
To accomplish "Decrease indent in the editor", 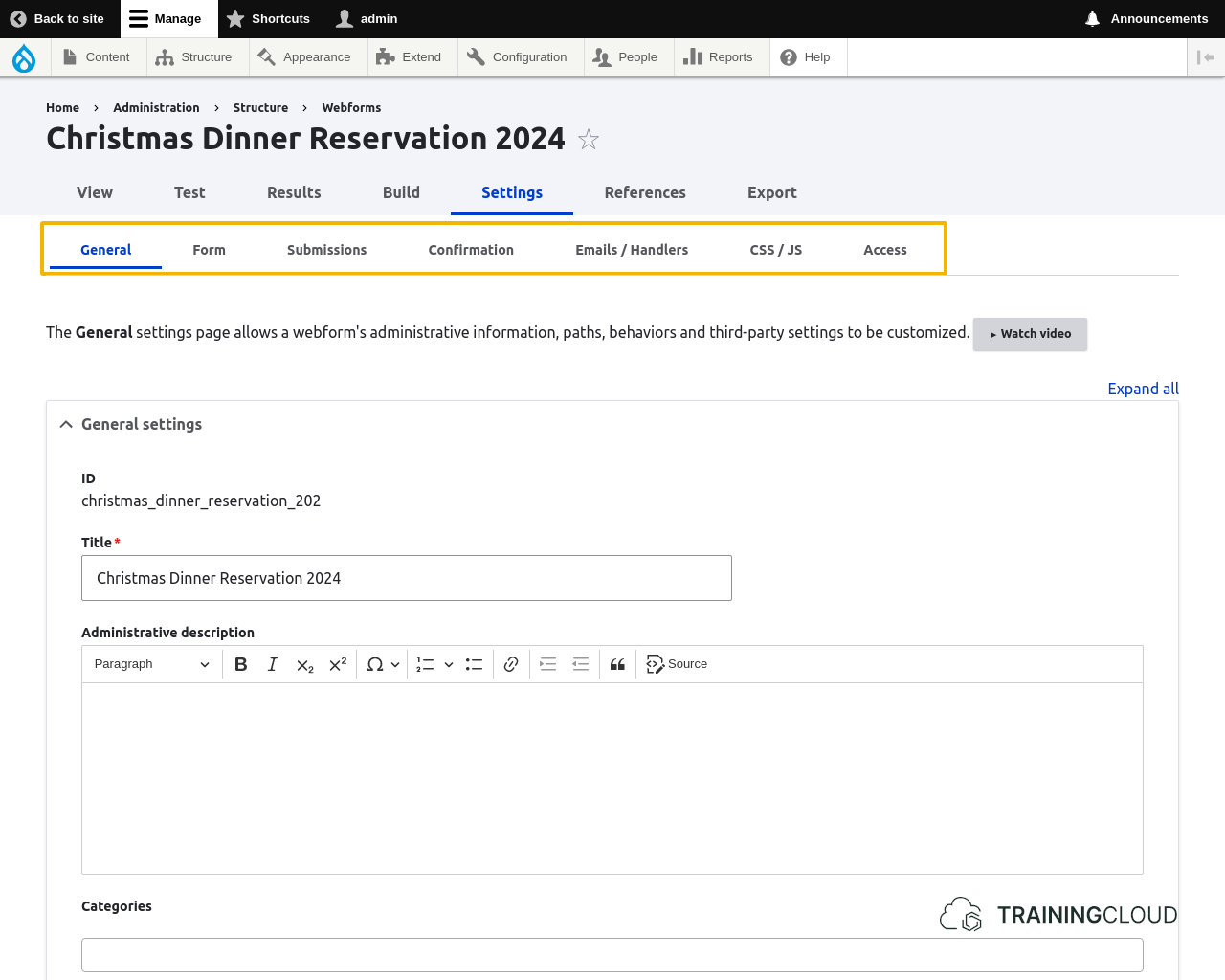I will (581, 664).
